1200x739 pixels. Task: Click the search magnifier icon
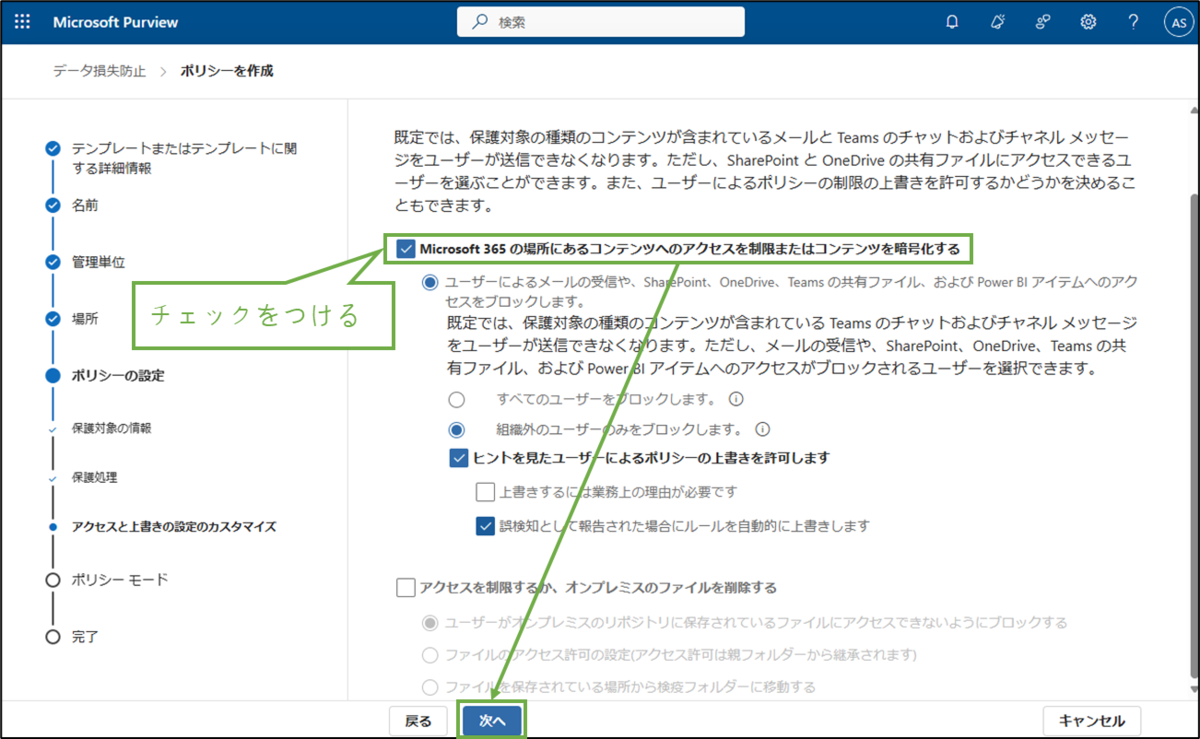tap(480, 22)
